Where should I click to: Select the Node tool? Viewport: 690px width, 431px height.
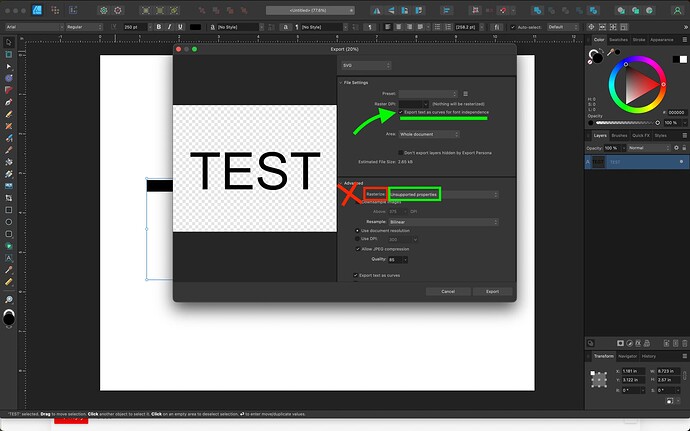(8, 66)
